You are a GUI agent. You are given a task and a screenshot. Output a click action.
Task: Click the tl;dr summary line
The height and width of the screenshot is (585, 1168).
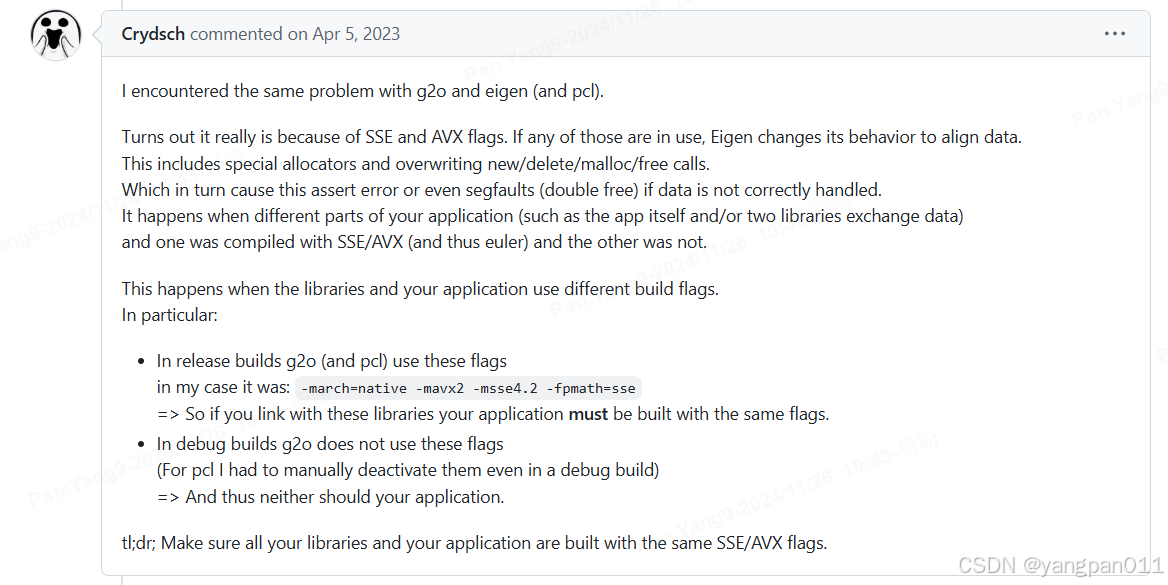[474, 542]
